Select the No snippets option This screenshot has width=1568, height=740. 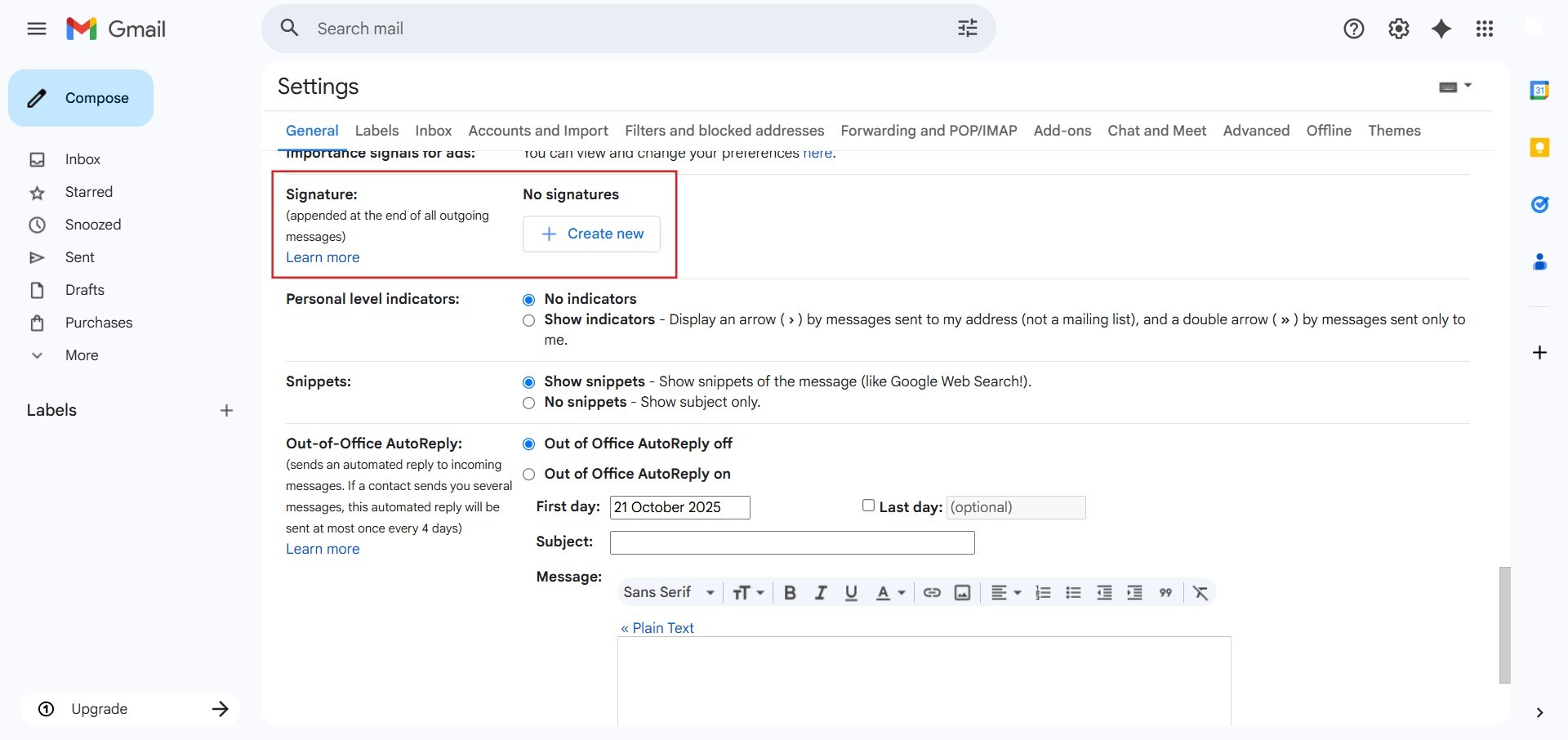(x=529, y=403)
